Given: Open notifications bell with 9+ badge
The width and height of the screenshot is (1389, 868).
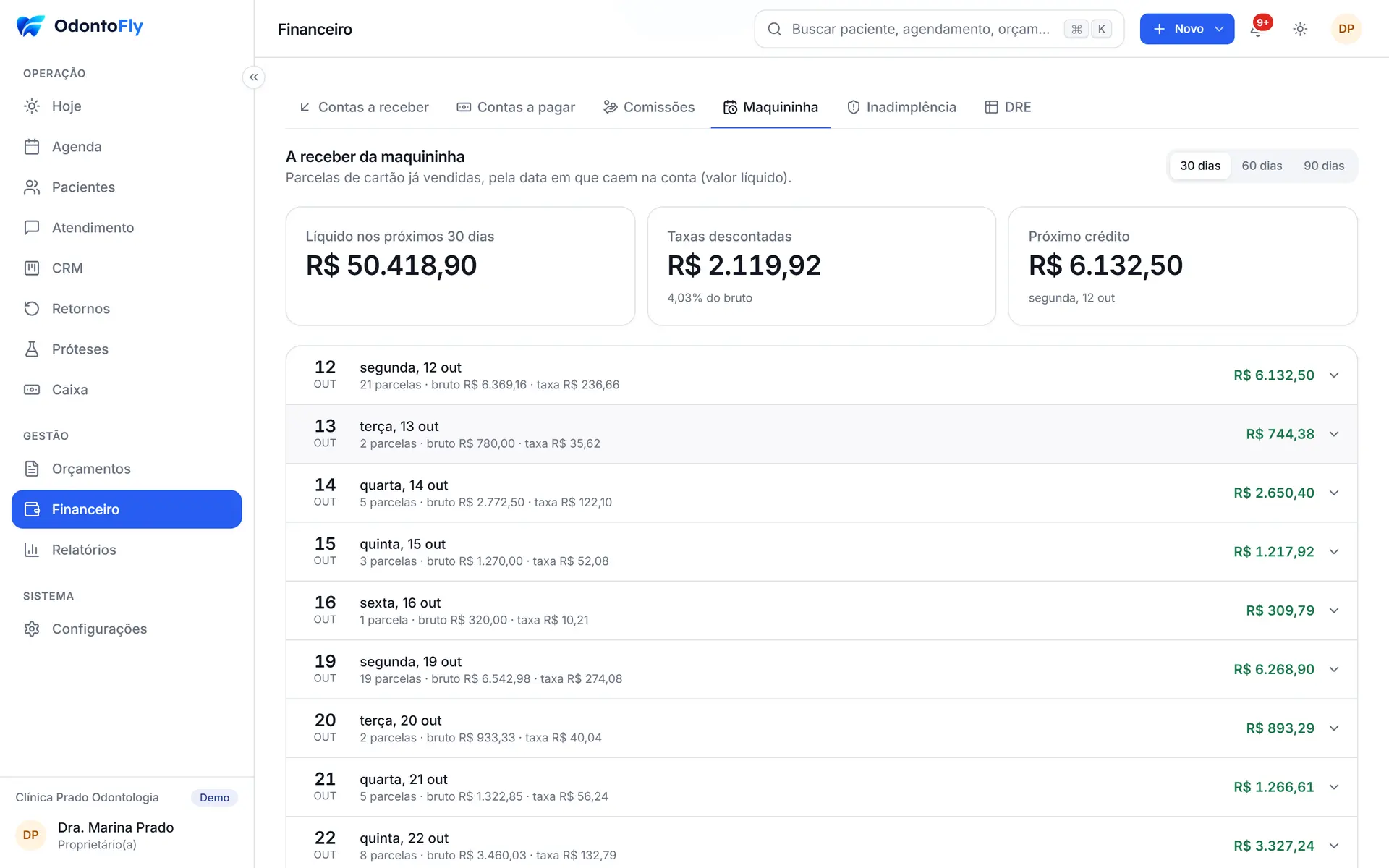Looking at the screenshot, I should coord(1259,29).
